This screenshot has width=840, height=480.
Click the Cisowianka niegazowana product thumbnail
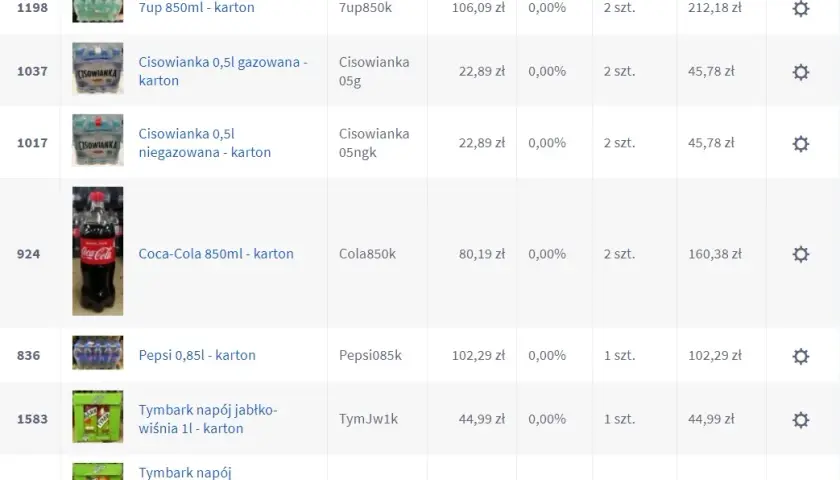(x=98, y=140)
